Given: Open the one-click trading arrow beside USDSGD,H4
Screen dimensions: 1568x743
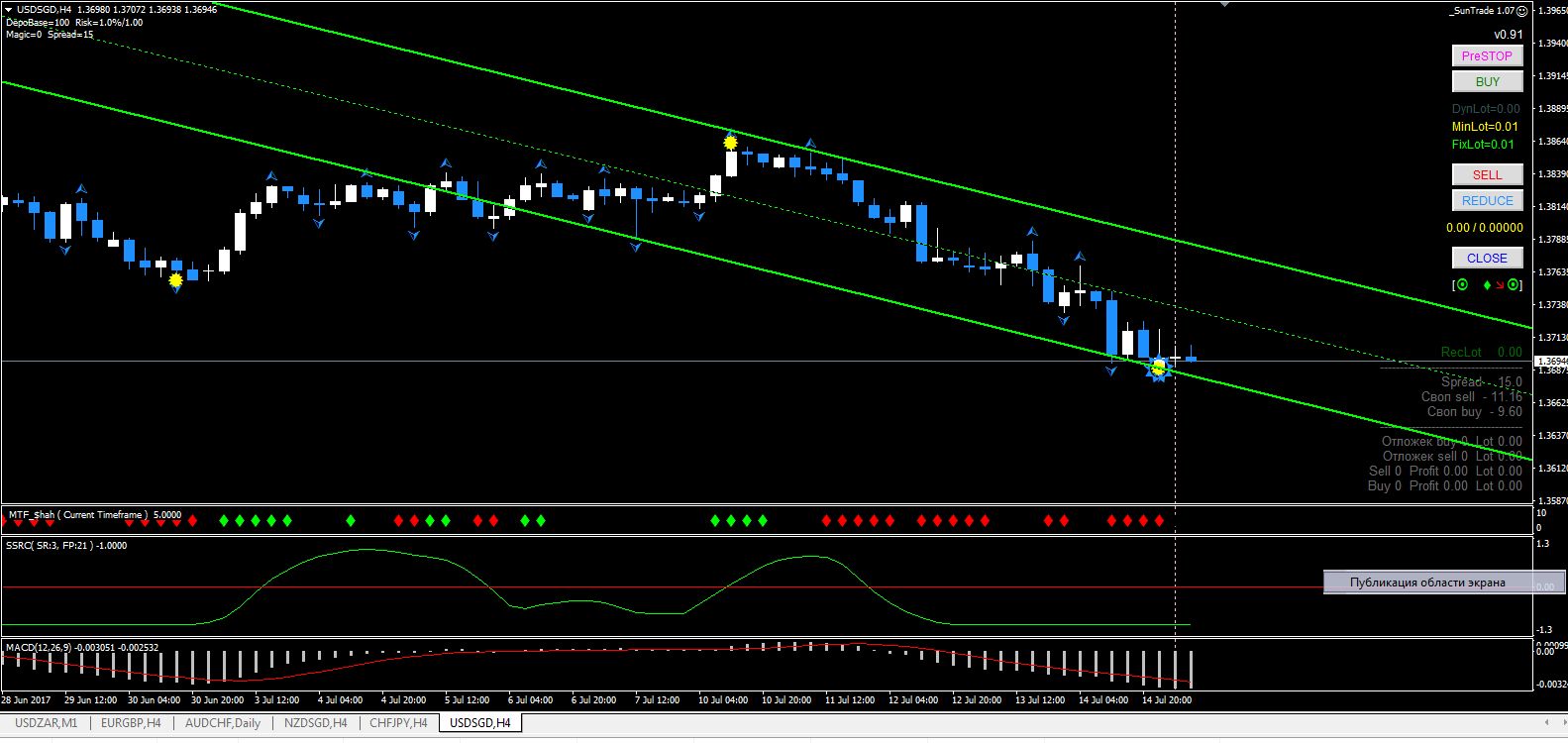Looking at the screenshot, I should tap(8, 10).
